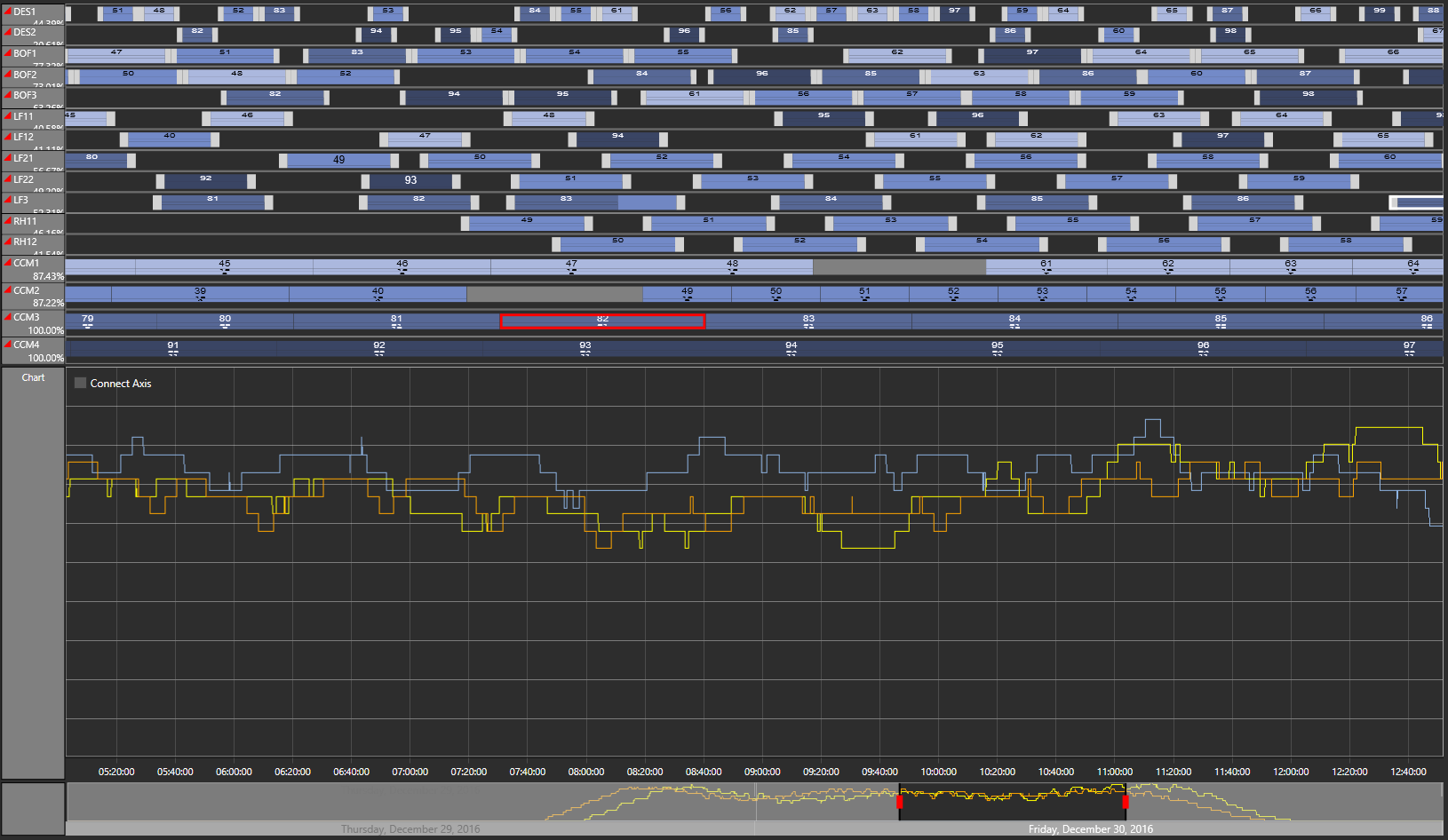Select the red-outlined heat 82 on CCM3
This screenshot has width=1448, height=840.
coord(602,321)
